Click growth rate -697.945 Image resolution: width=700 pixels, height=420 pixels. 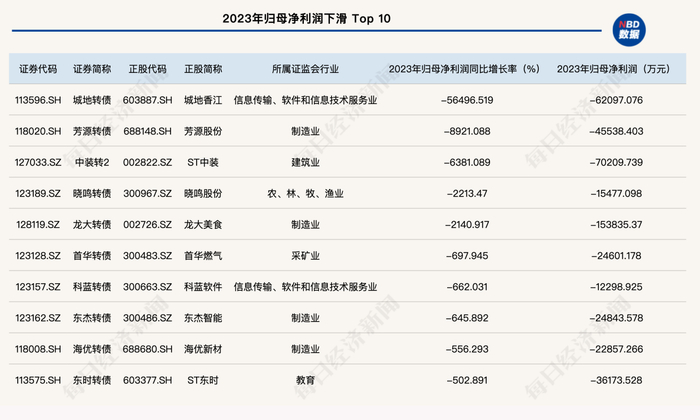(x=467, y=256)
